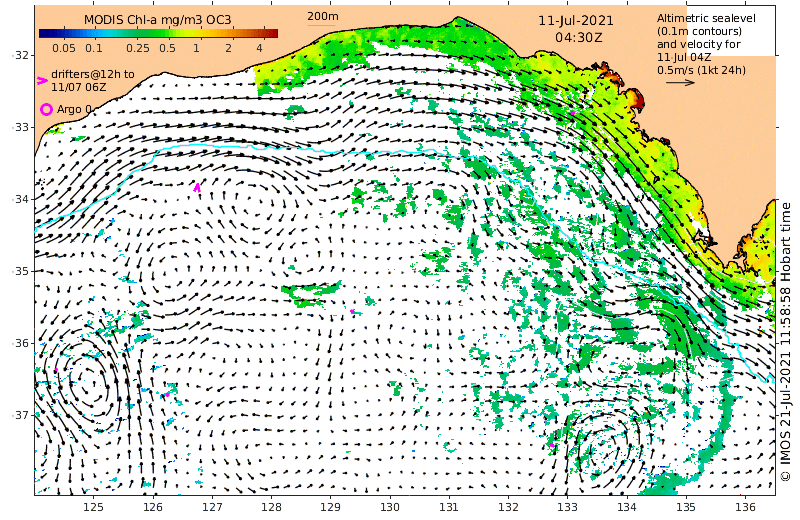The height and width of the screenshot is (520, 800).
Task: Click the 127 longitude axis label
Action: (212, 507)
